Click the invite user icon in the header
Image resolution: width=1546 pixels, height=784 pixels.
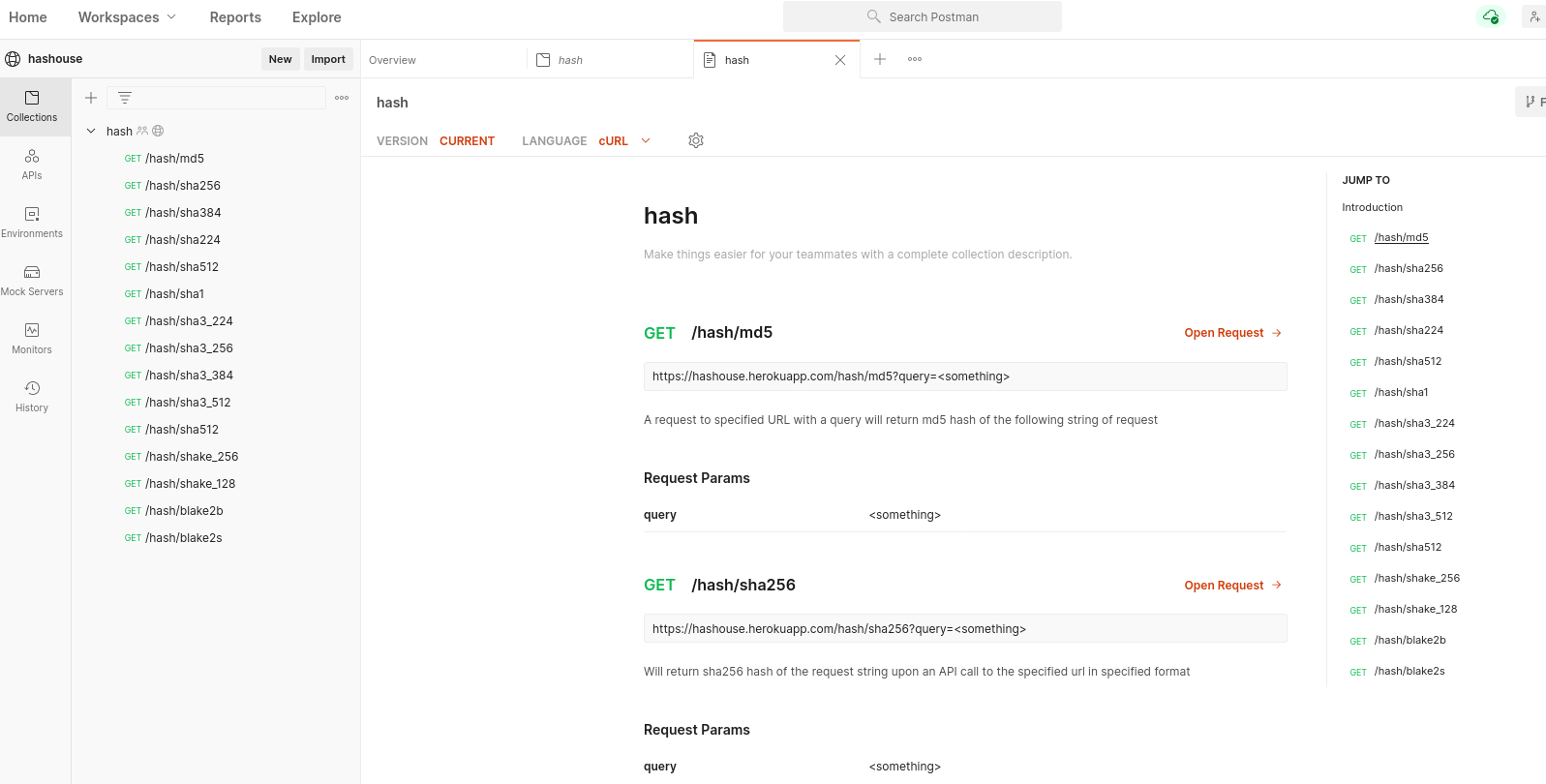1534,16
